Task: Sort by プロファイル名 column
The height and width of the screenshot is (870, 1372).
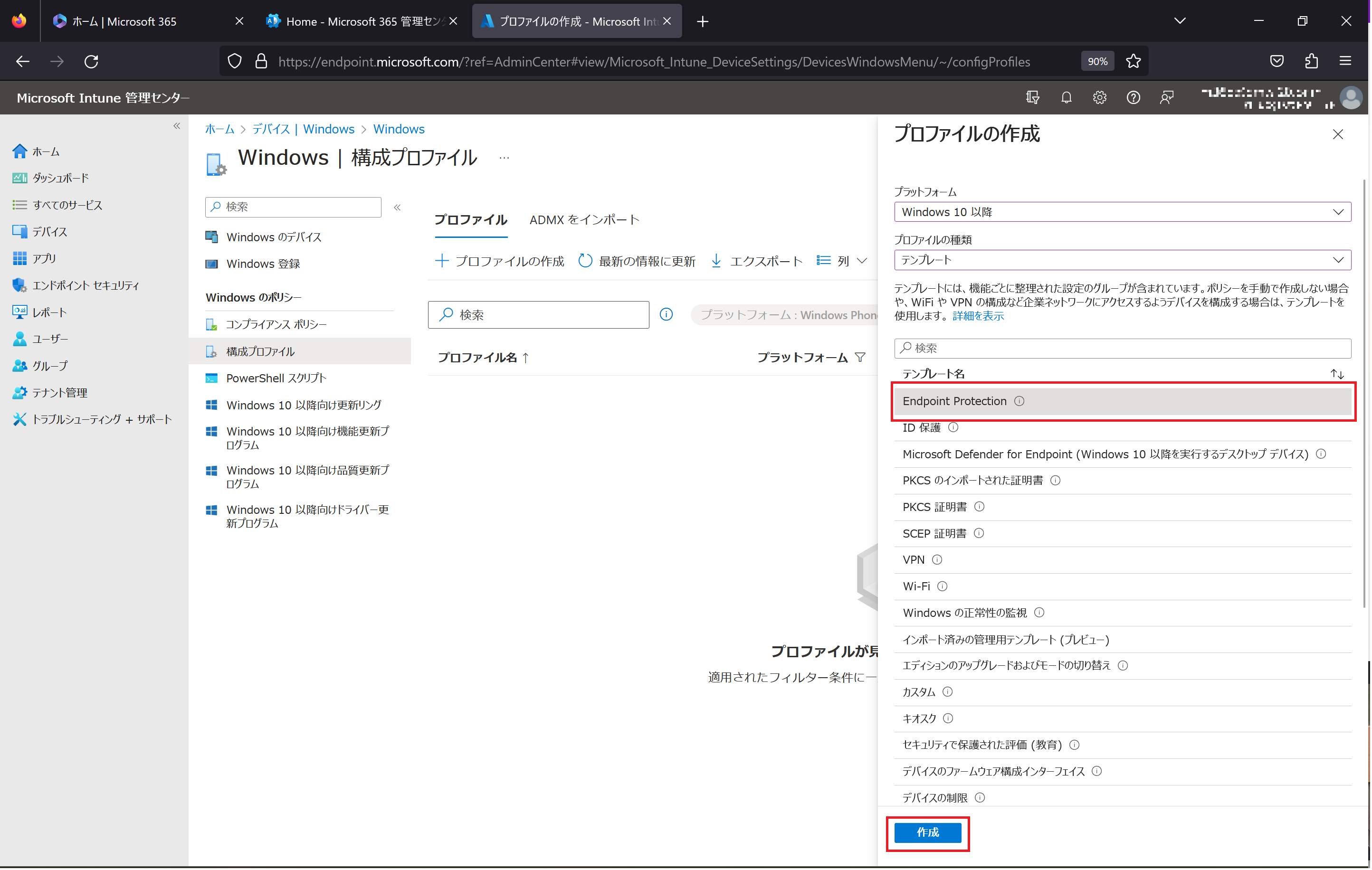Action: point(483,357)
